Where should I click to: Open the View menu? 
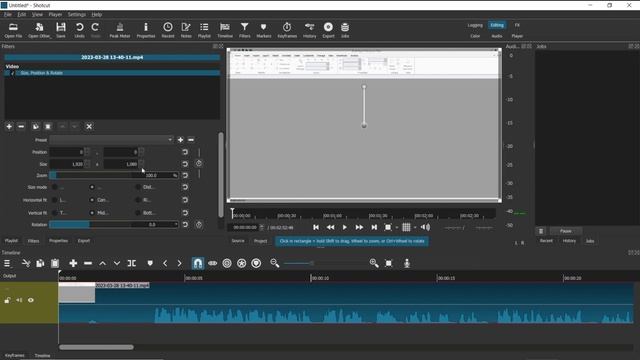click(37, 14)
